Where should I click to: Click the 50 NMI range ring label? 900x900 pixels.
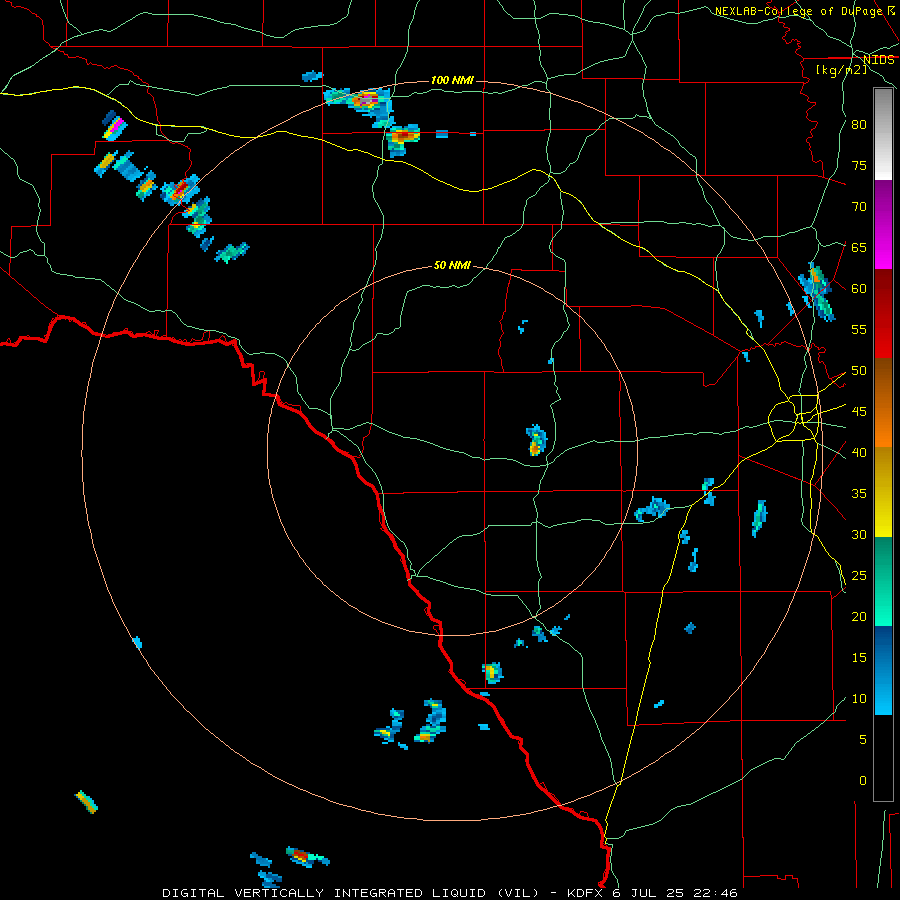click(452, 265)
